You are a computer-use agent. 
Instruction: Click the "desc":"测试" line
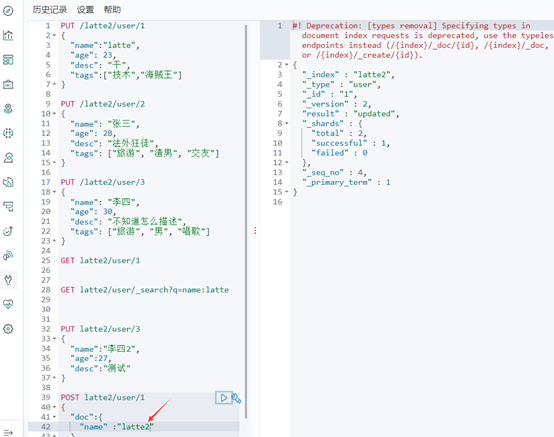point(100,368)
